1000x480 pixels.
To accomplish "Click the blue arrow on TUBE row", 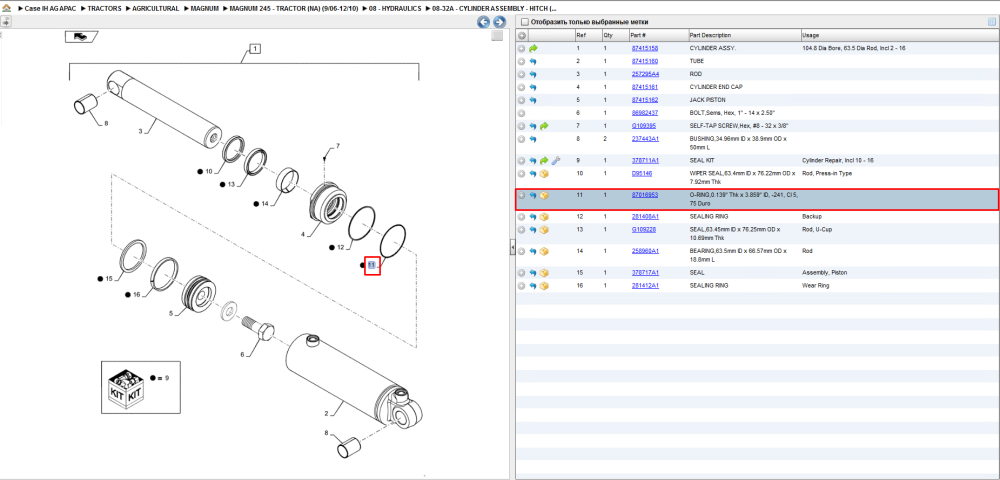I will pyautogui.click(x=533, y=61).
